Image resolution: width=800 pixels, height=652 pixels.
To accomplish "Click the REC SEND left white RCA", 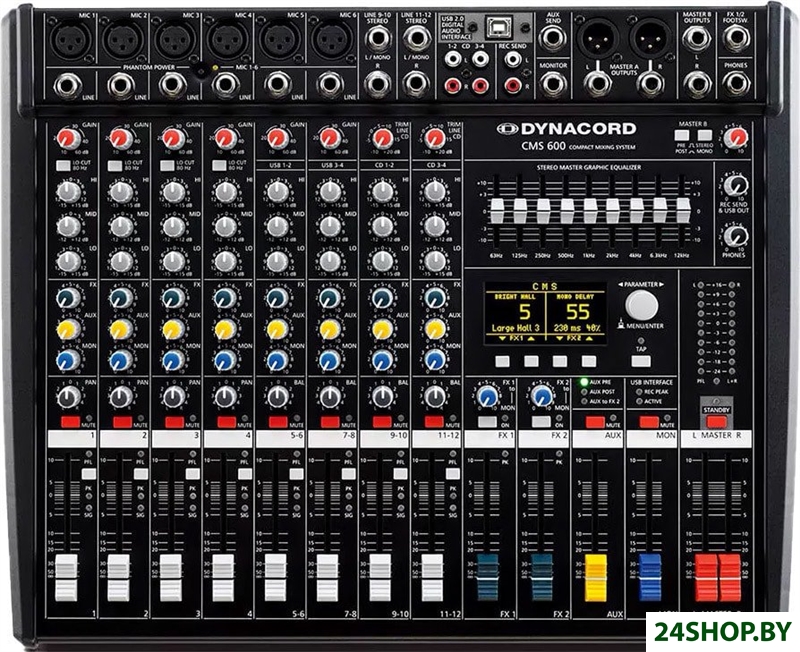I will pos(513,60).
